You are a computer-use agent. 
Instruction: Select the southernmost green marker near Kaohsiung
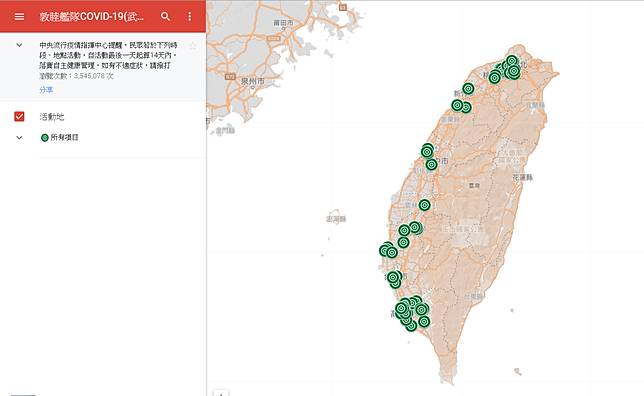coord(411,326)
